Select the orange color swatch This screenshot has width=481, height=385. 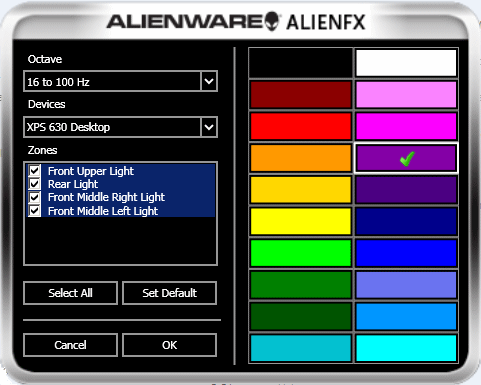tap(301, 158)
